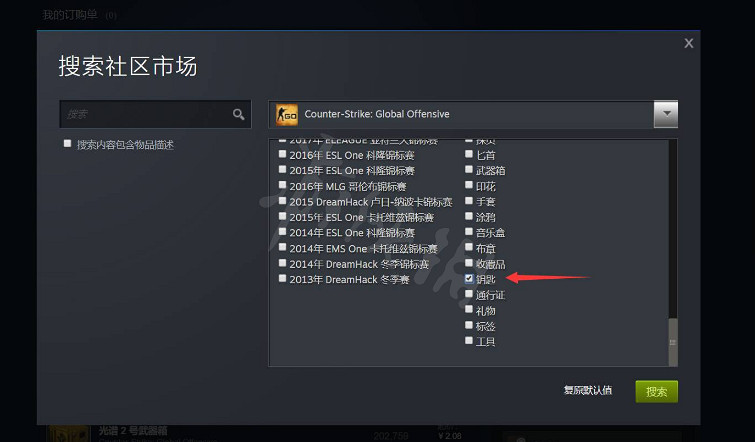The width and height of the screenshot is (755, 442).
Task: Click the 复原默认值 reset link
Action: (x=588, y=390)
